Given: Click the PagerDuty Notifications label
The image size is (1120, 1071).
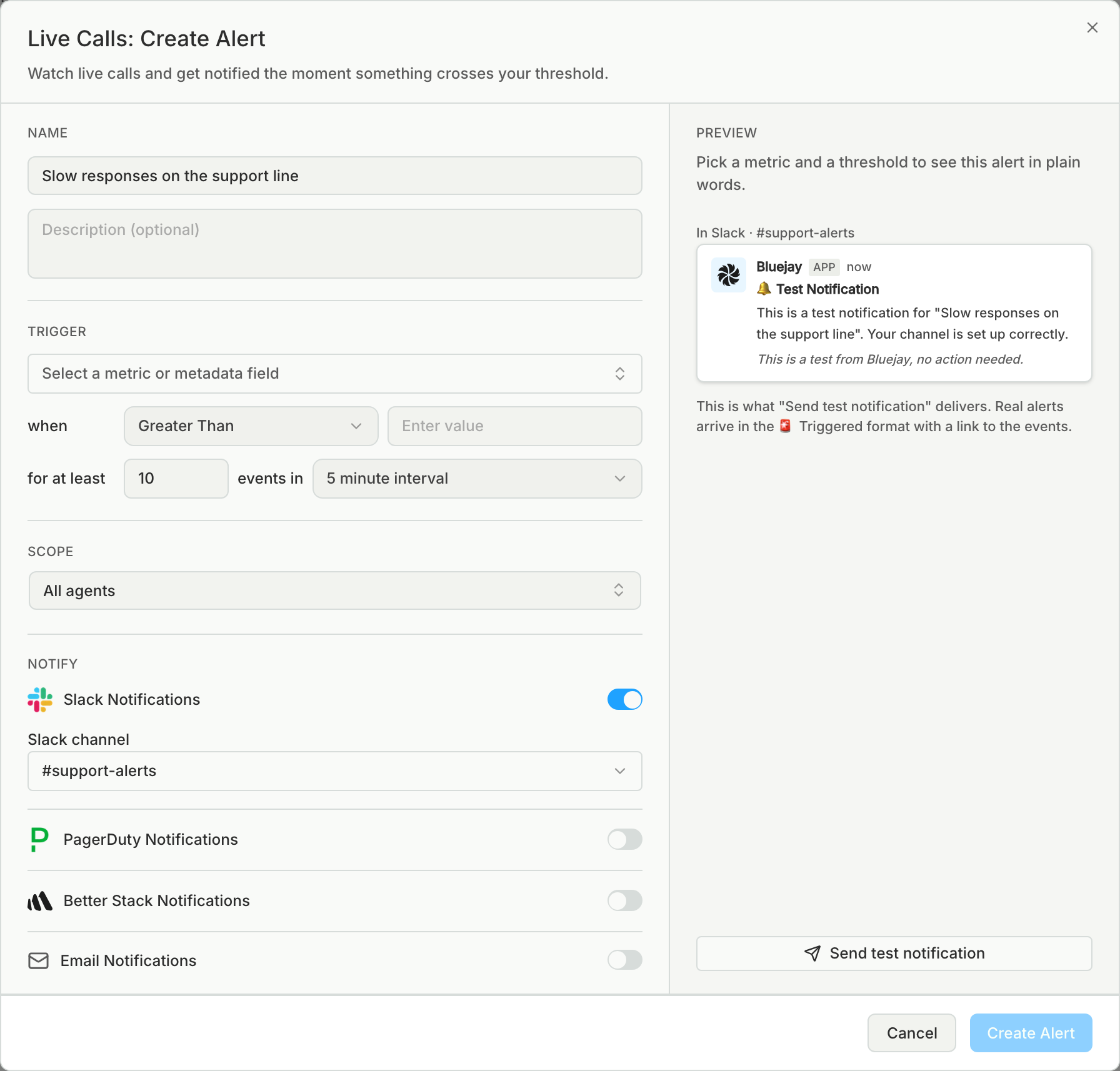Looking at the screenshot, I should click(x=151, y=840).
